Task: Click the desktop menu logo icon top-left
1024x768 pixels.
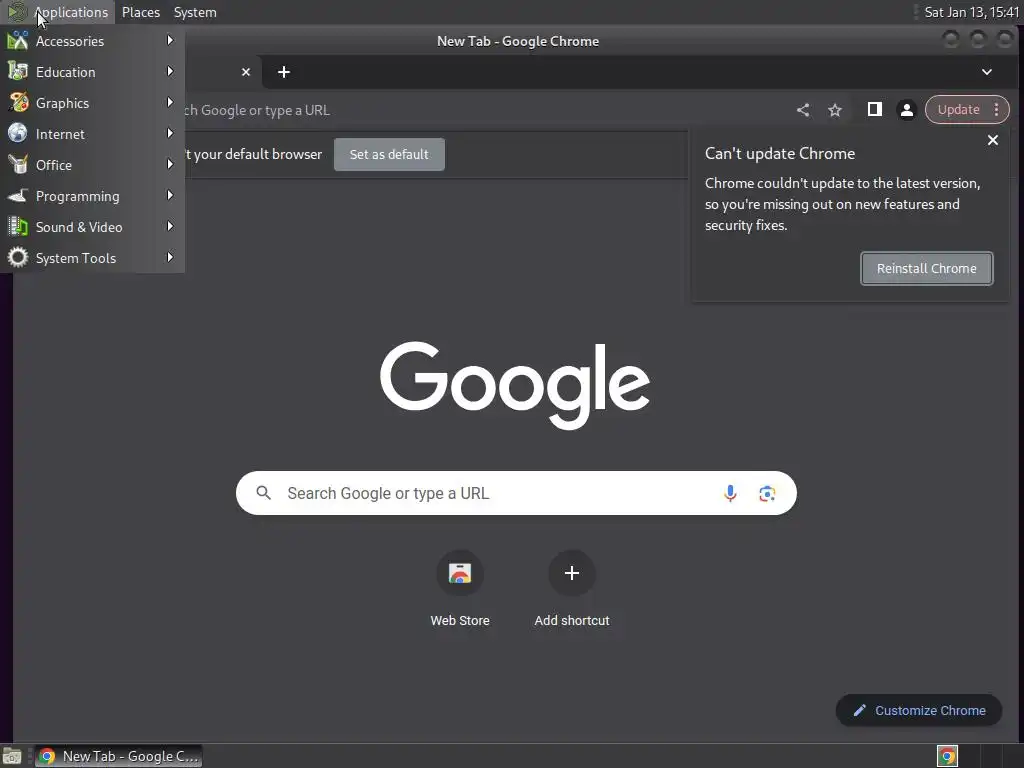Action: point(16,12)
